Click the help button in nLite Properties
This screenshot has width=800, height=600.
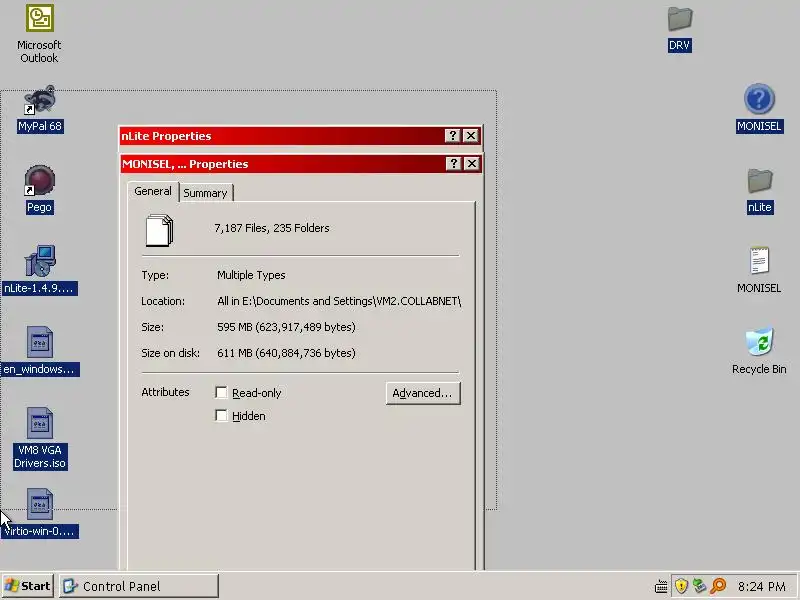pos(452,136)
